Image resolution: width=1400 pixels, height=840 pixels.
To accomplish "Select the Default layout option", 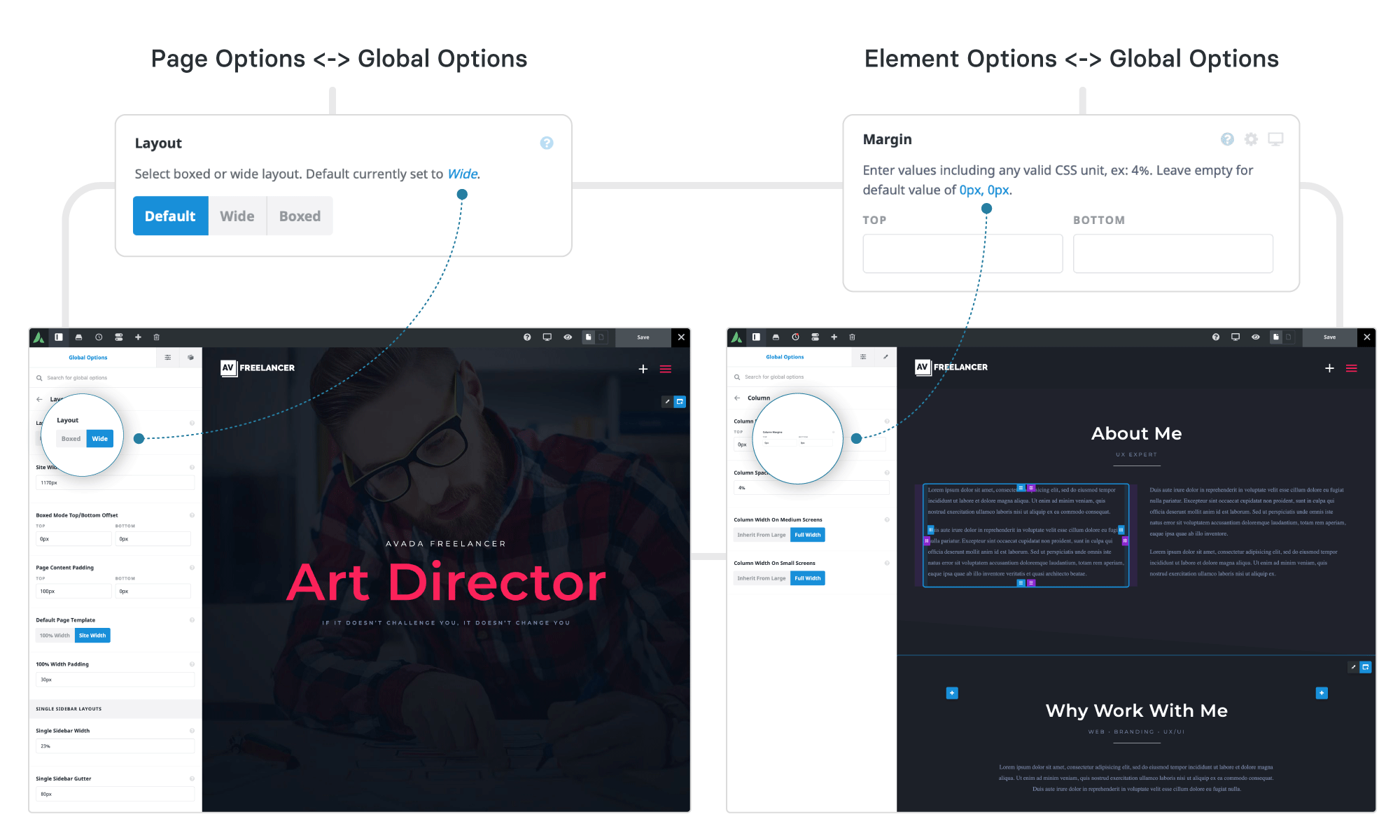I will click(x=170, y=216).
